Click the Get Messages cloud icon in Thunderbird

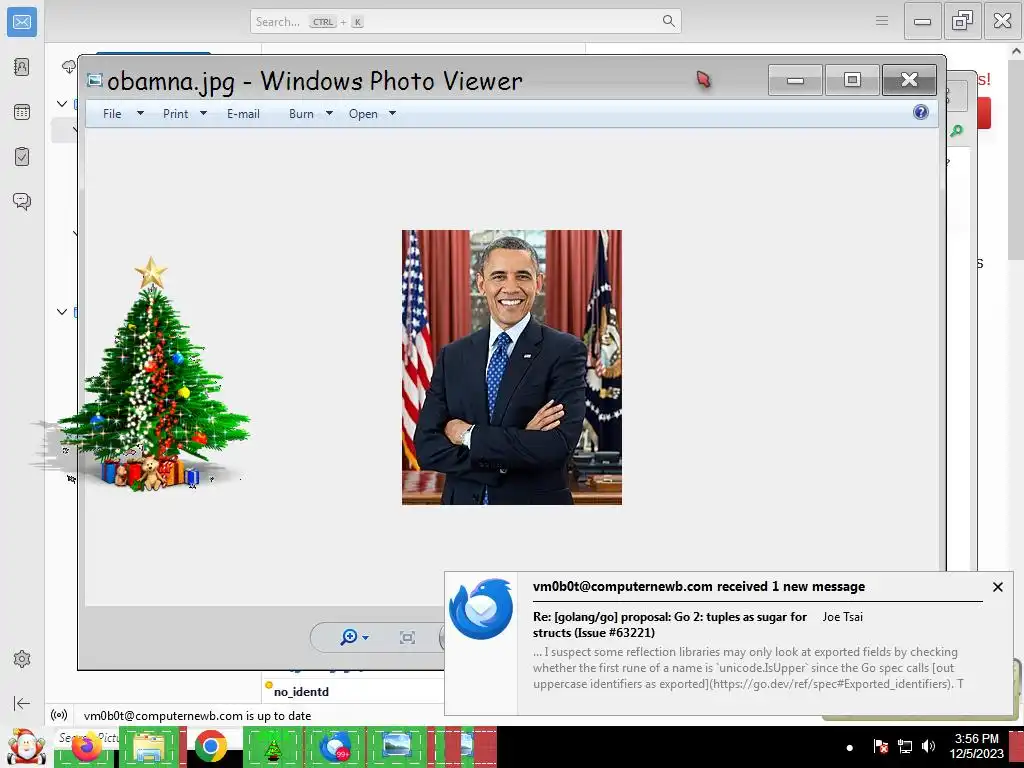(x=69, y=67)
